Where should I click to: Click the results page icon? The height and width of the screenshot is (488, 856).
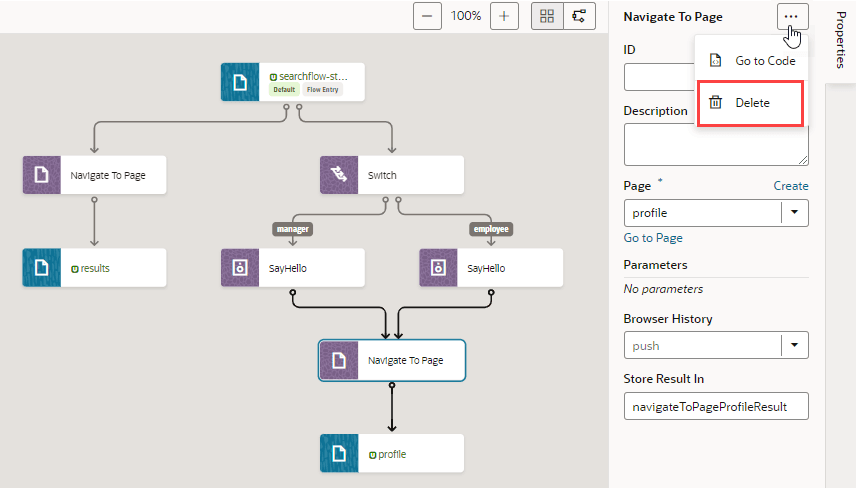point(41,267)
